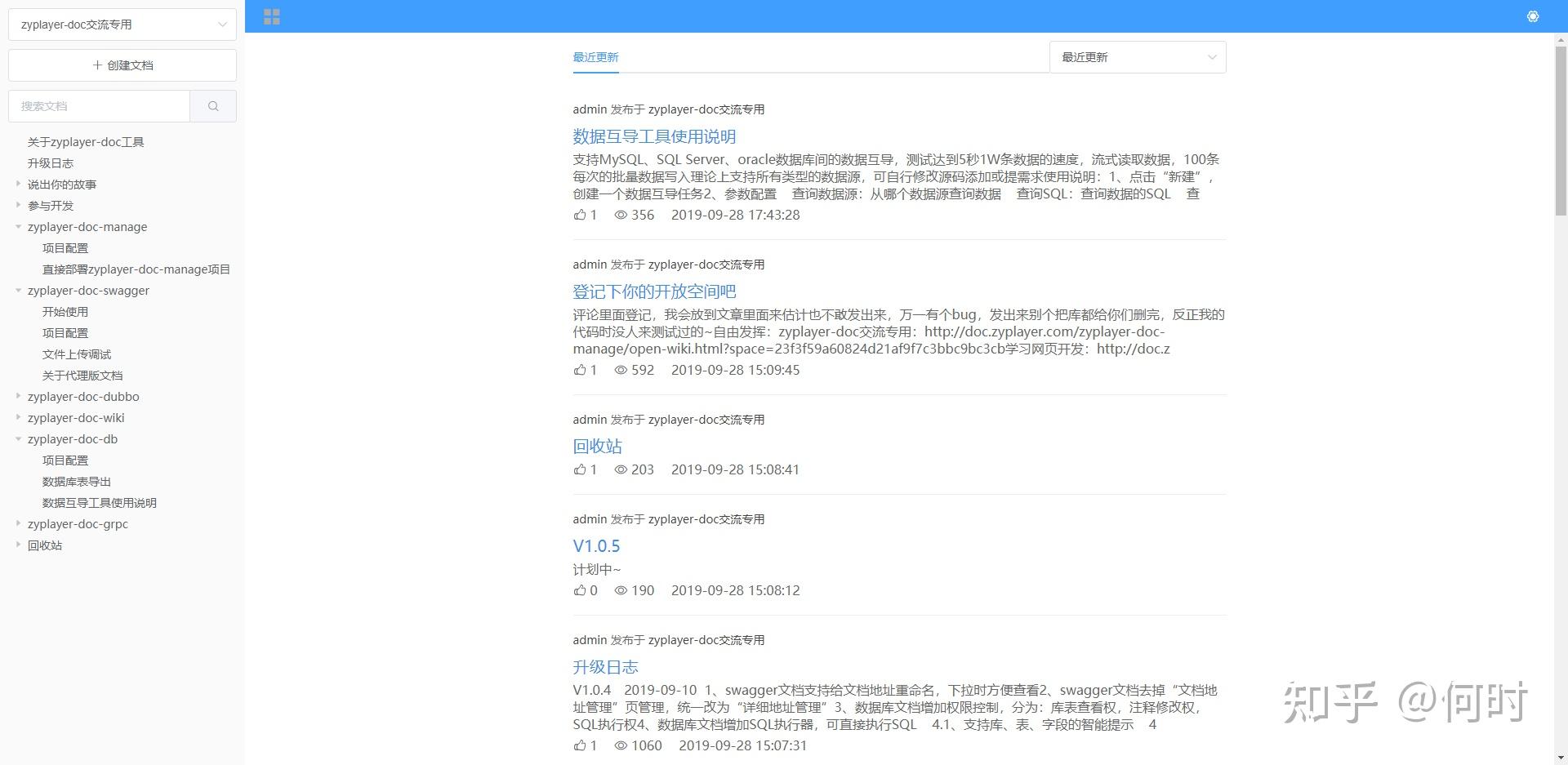Click the eye view icon on 回收站 post
This screenshot has width=1568, height=765.
(x=620, y=469)
